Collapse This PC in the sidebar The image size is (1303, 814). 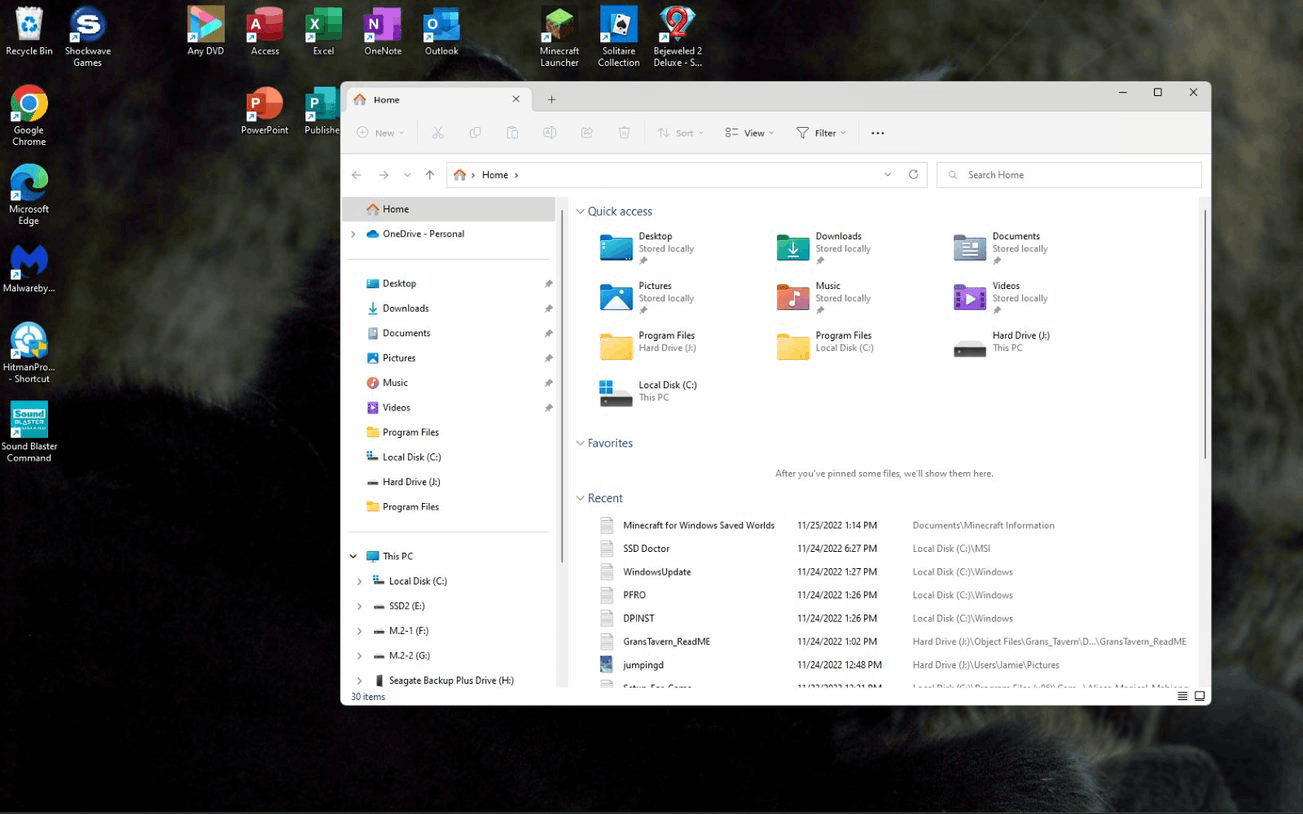(x=352, y=555)
